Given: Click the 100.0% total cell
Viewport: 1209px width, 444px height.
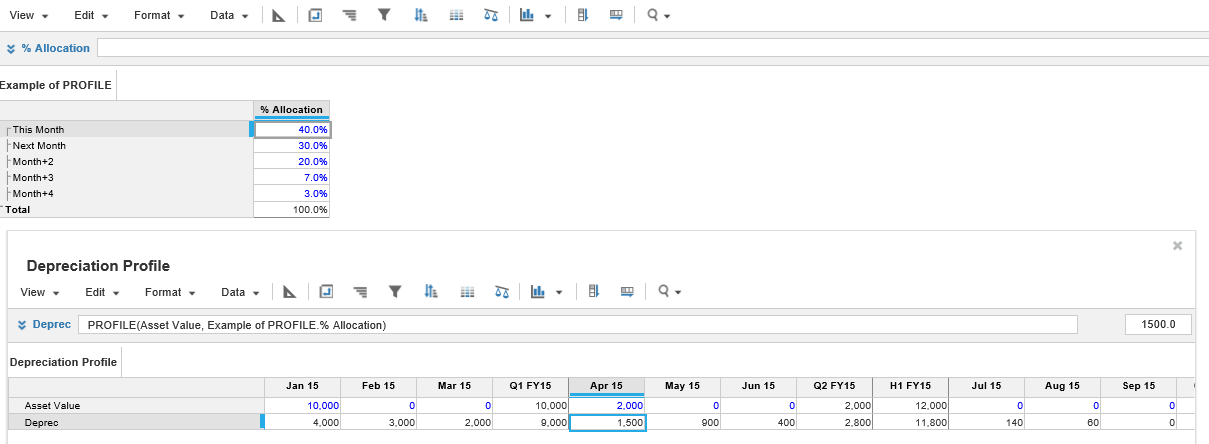Looking at the screenshot, I should coord(292,209).
